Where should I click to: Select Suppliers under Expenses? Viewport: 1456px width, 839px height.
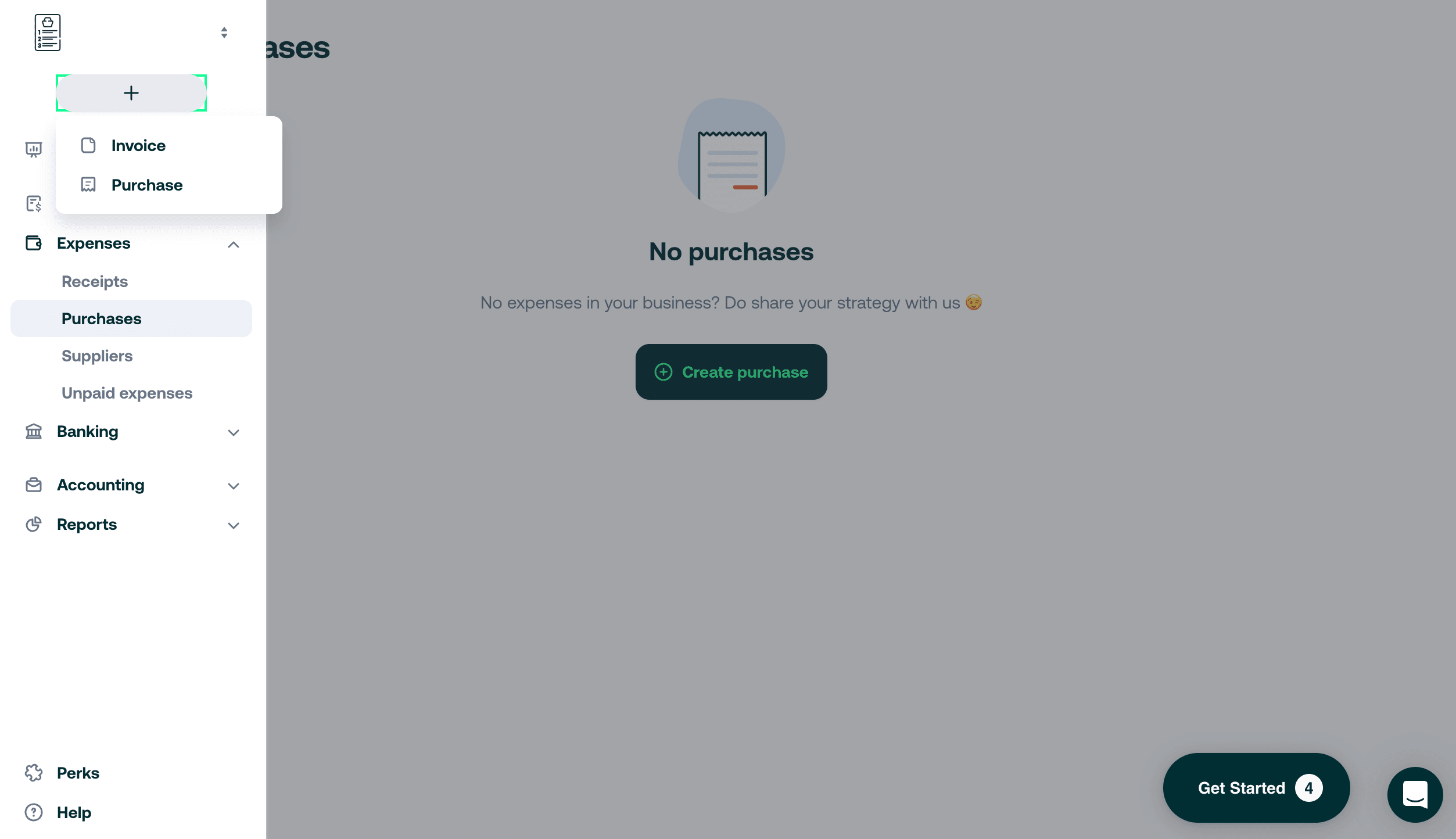97,356
